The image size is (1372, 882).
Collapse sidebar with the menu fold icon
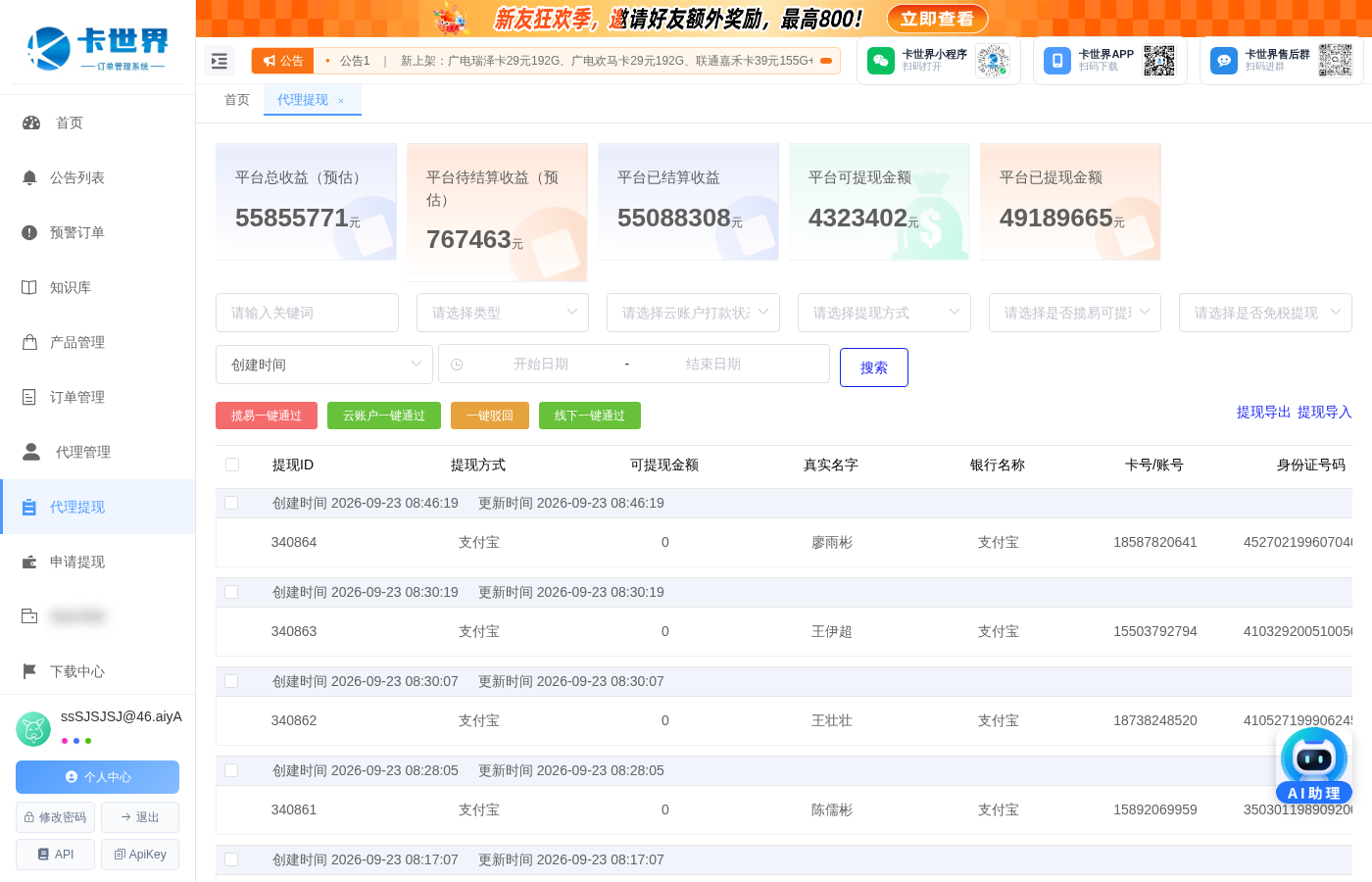220,61
